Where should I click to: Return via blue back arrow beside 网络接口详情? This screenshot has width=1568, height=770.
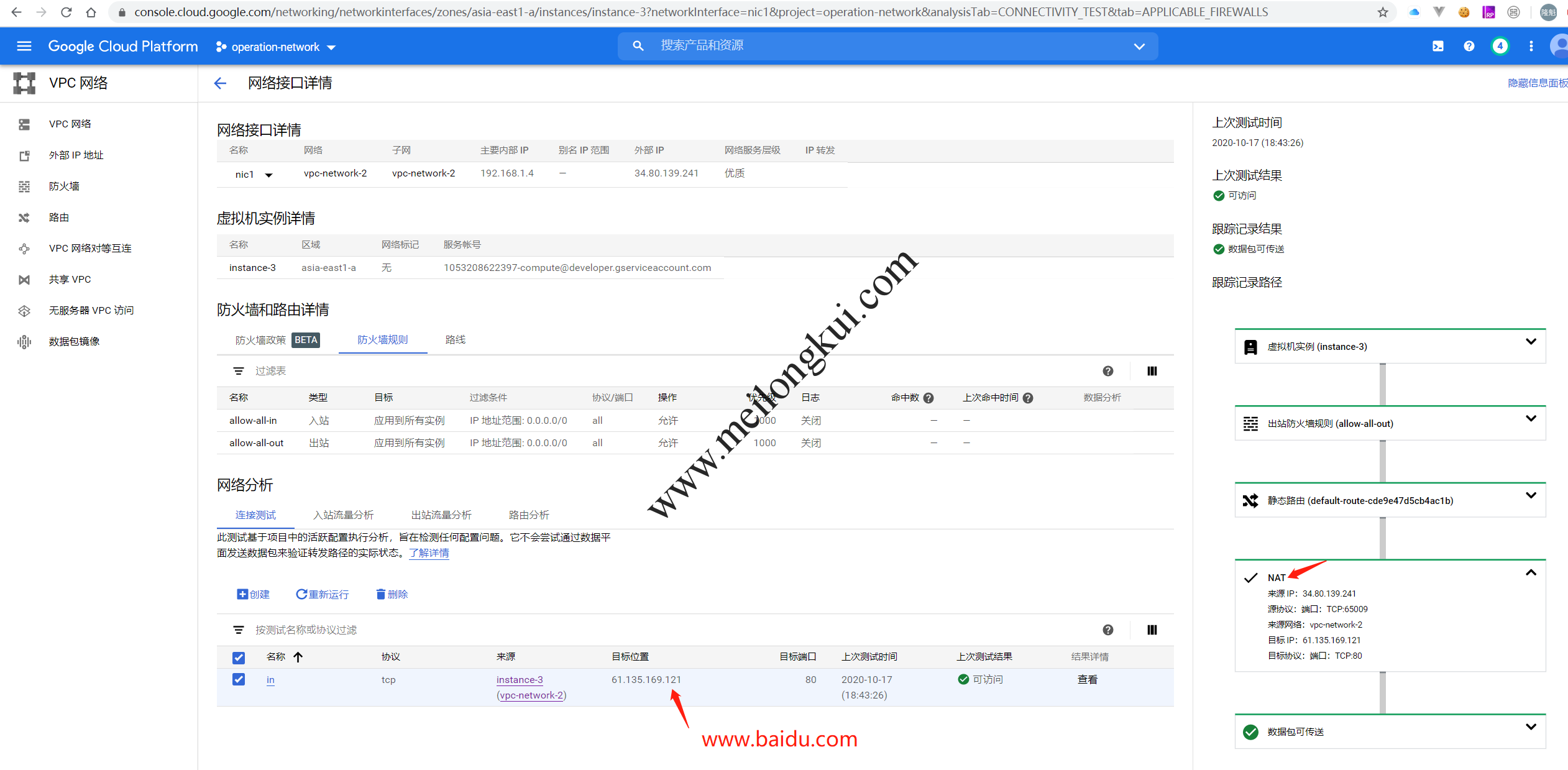click(220, 83)
